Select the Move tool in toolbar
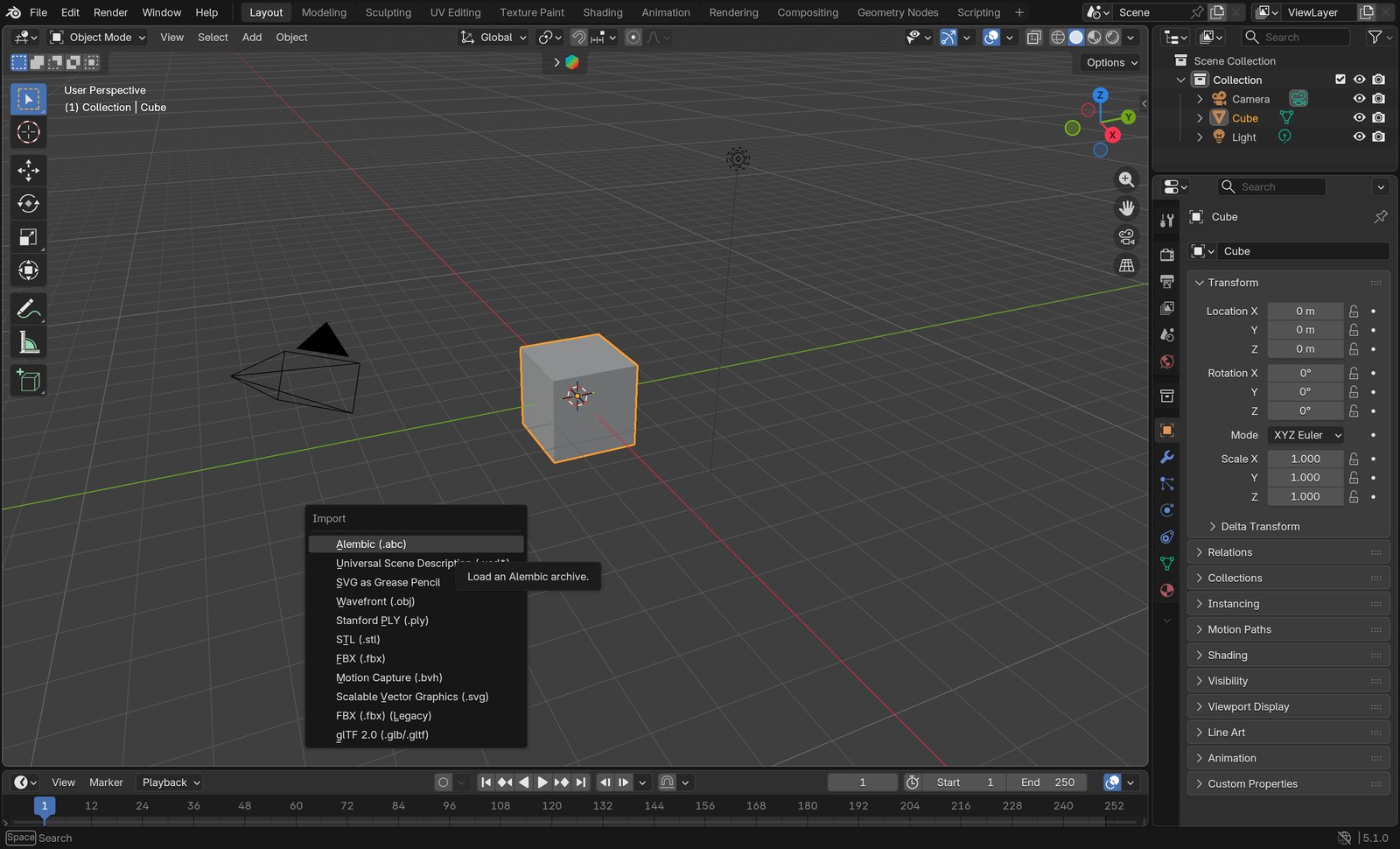The image size is (1400, 849). coord(28,170)
